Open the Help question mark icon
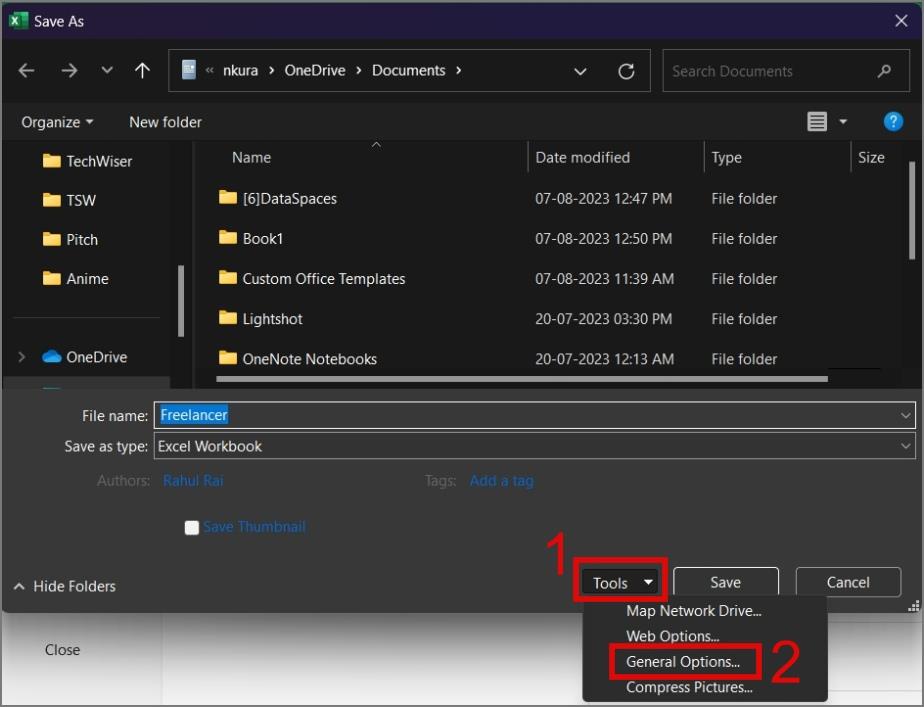This screenshot has height=707, width=924. [893, 121]
